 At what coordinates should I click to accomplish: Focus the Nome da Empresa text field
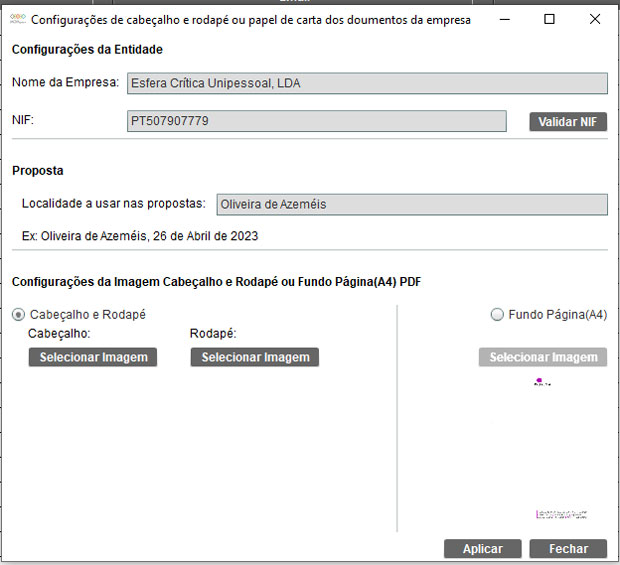[366, 84]
